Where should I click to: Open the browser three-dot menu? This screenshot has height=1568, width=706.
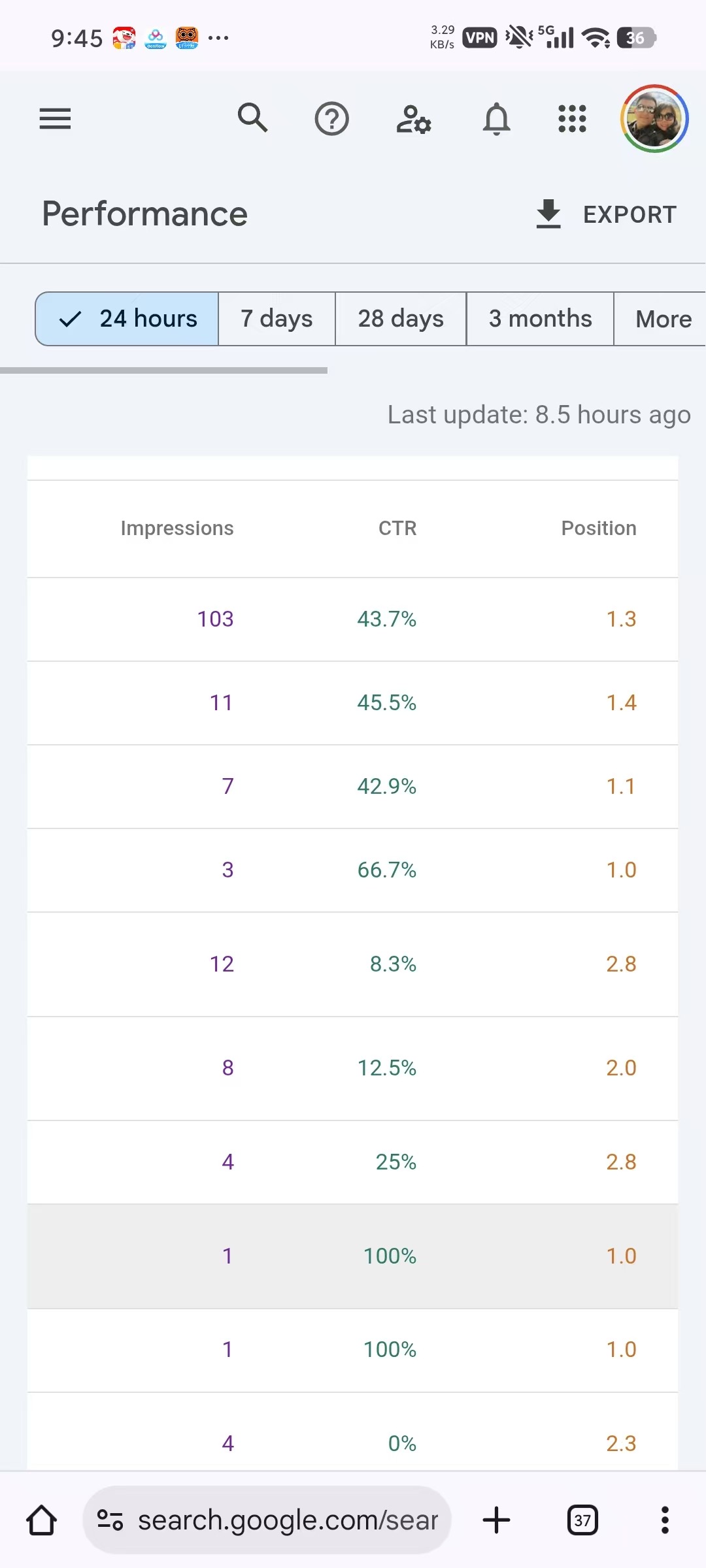665,1520
